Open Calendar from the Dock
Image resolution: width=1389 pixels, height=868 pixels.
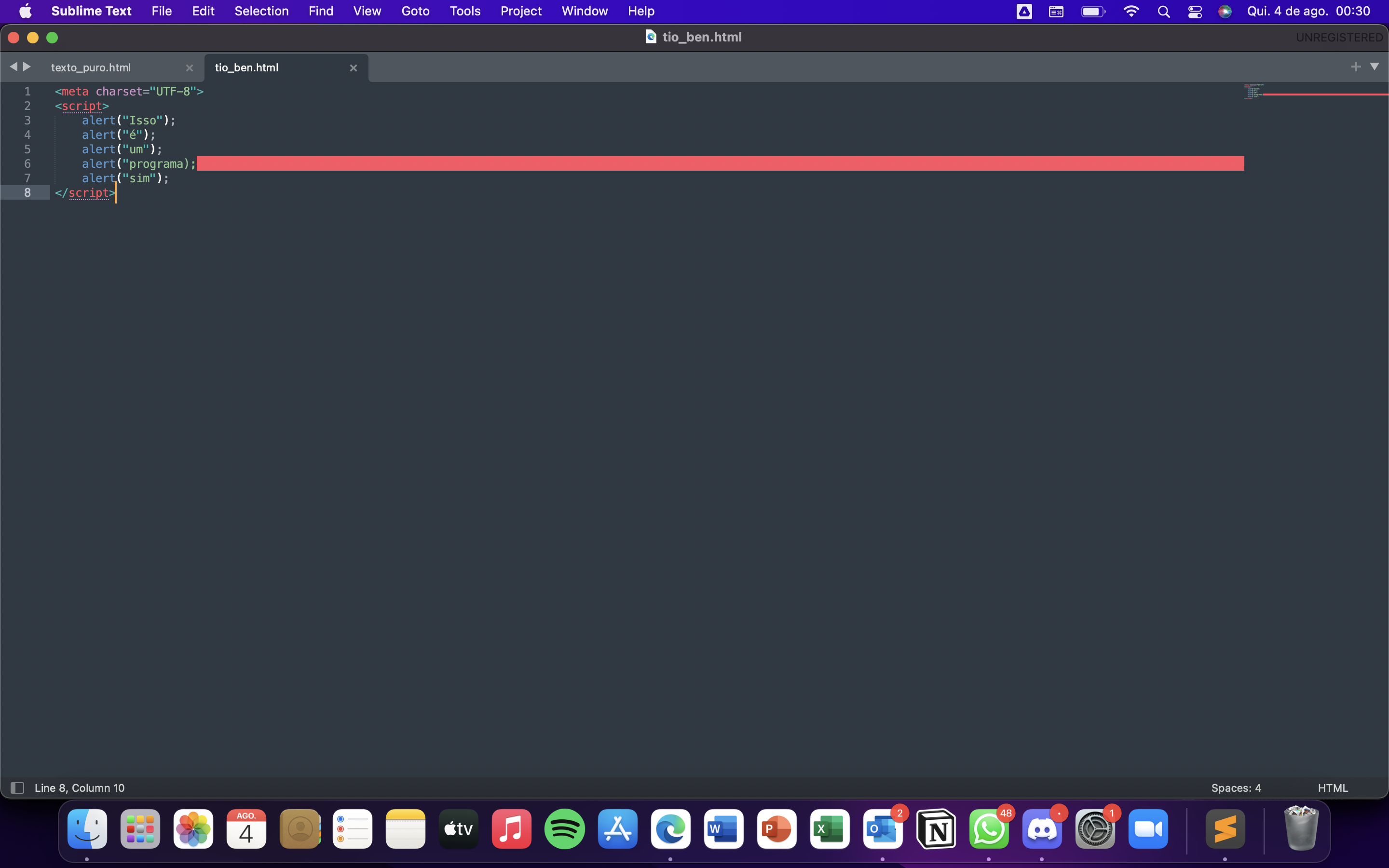pos(246,829)
